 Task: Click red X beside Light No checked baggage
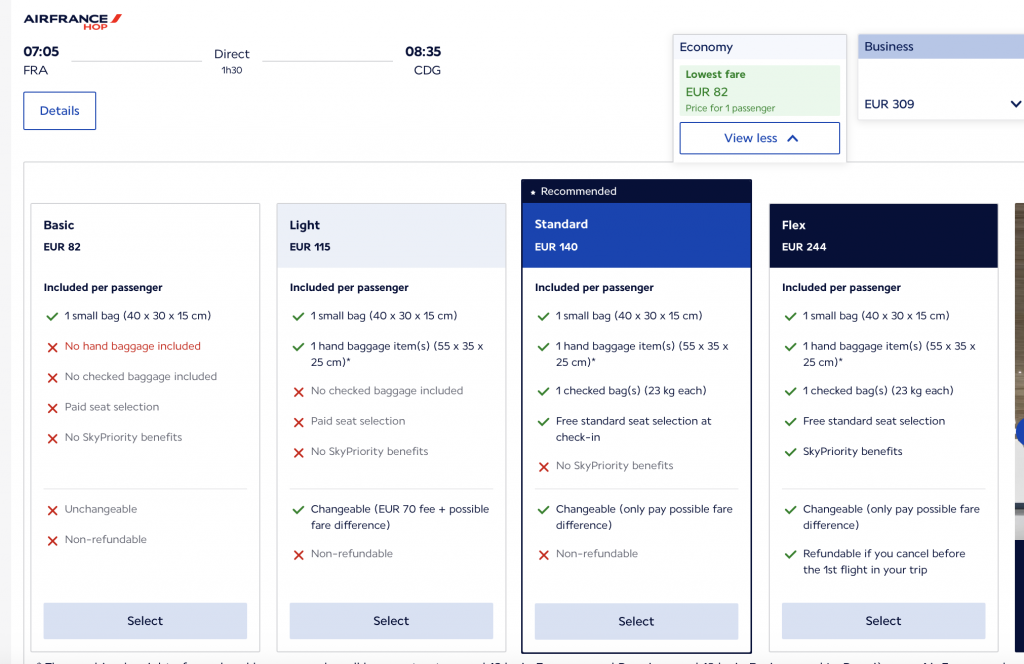coord(298,392)
